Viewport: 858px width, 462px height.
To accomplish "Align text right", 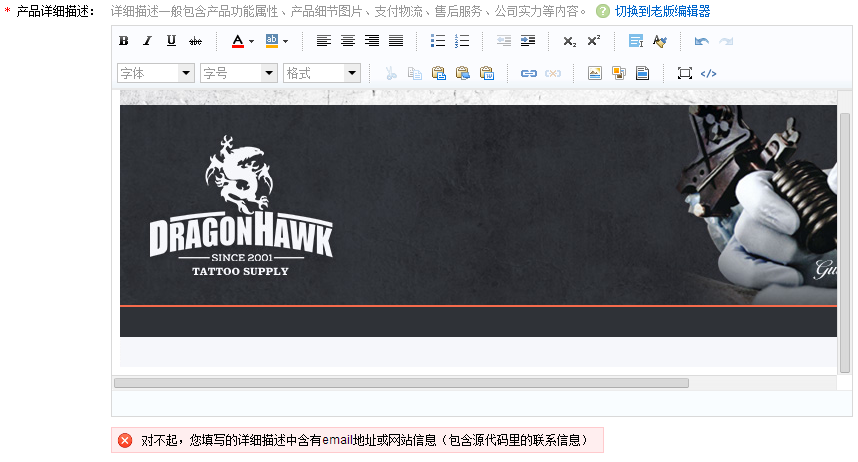I will coord(372,41).
